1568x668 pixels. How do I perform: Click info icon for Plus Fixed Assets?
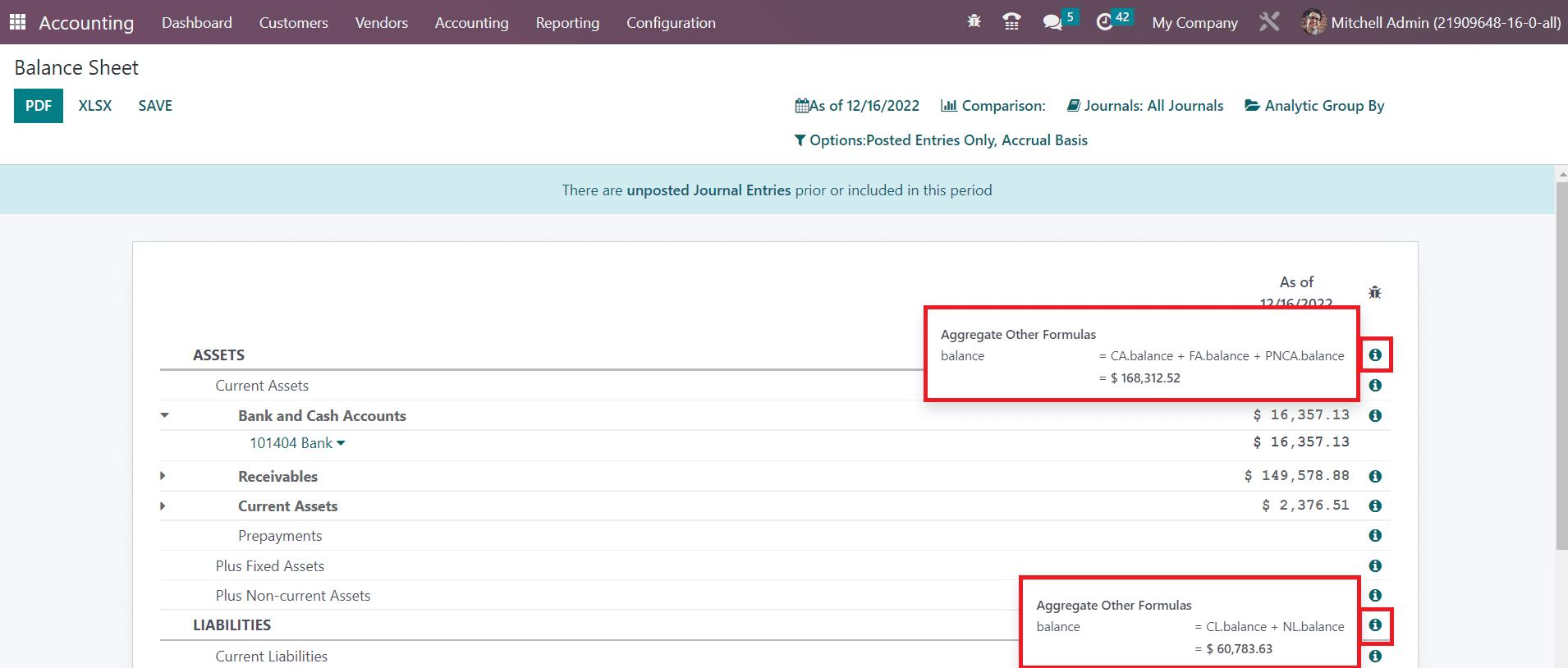1375,566
